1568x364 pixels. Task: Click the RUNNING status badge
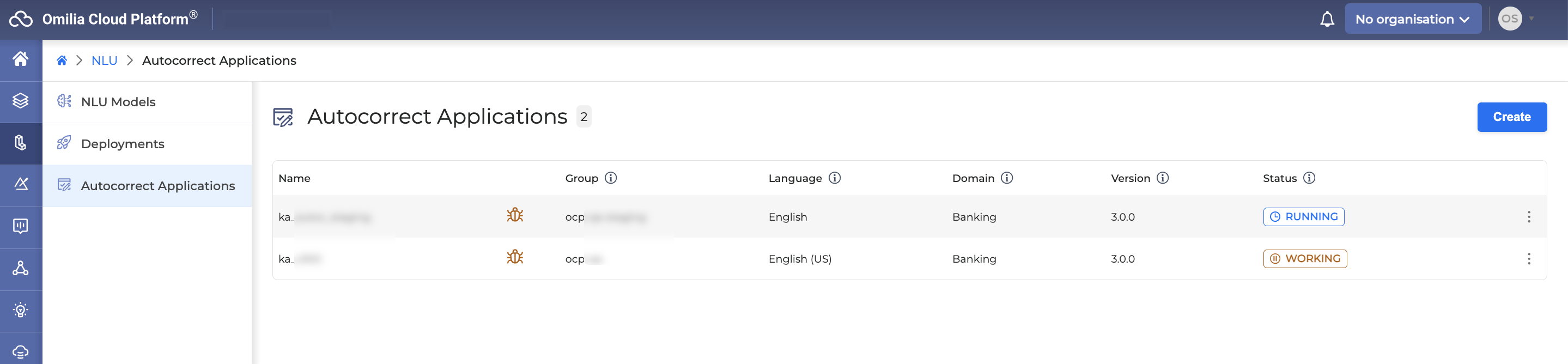(x=1304, y=217)
